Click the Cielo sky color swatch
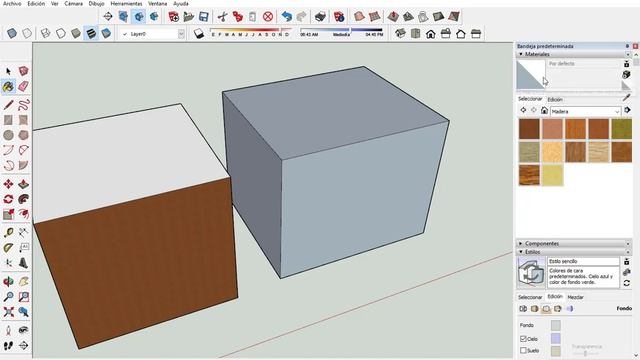Screen dimensions: 640x360 [x=556, y=338]
